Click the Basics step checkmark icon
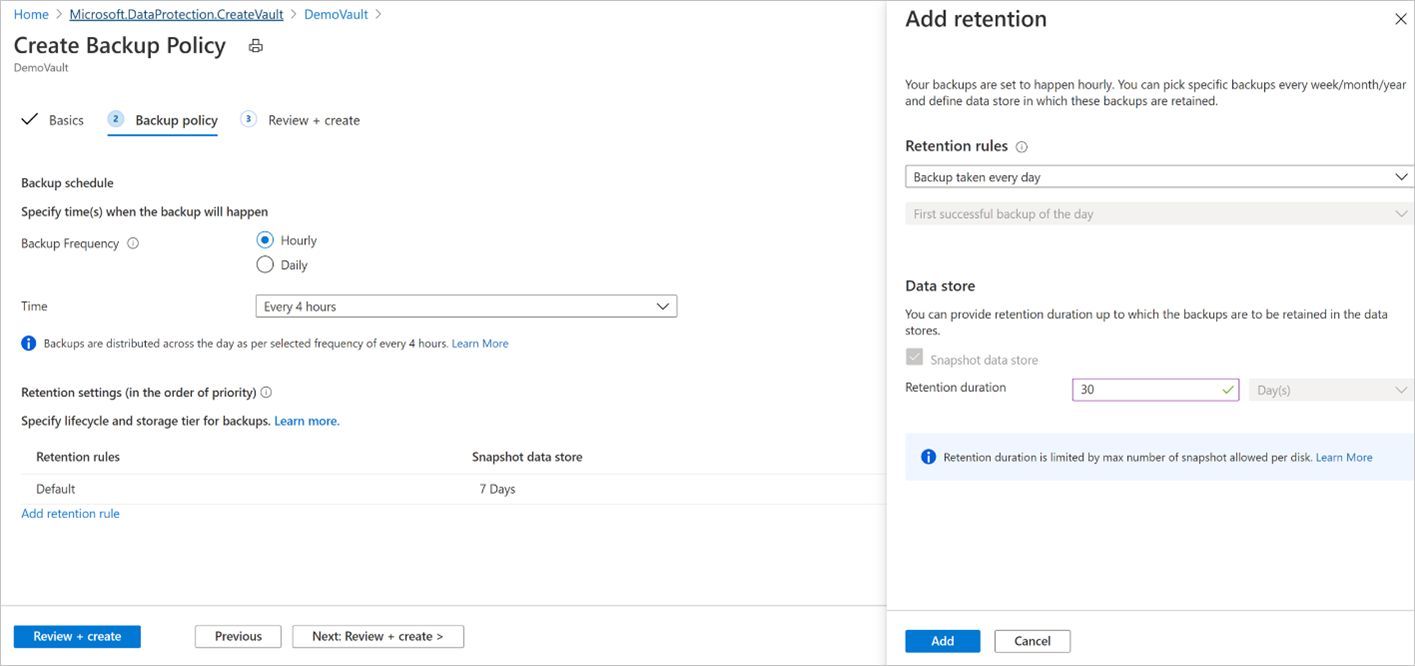1415x666 pixels. tap(29, 120)
